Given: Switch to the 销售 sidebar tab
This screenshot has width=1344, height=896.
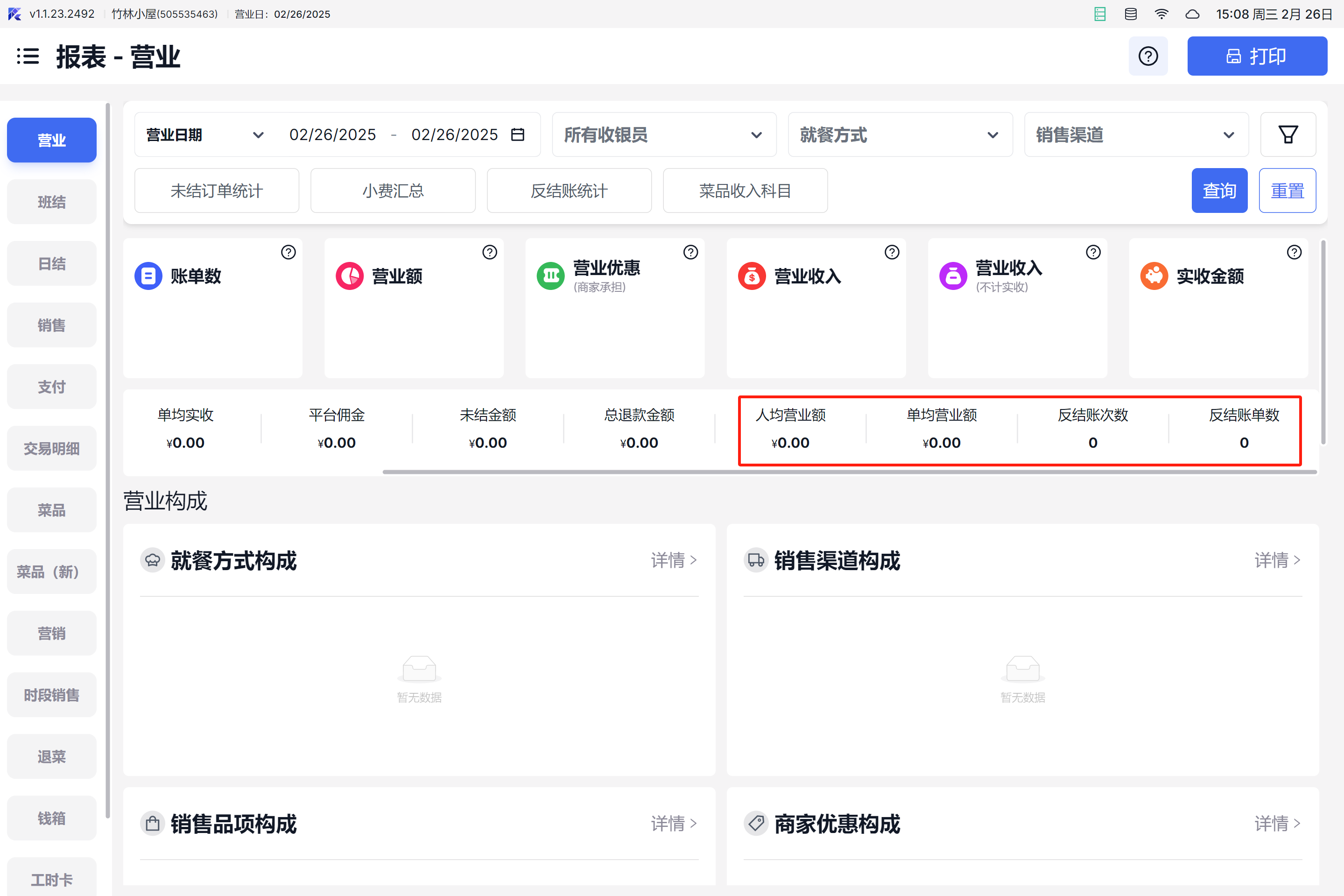Looking at the screenshot, I should tap(51, 325).
